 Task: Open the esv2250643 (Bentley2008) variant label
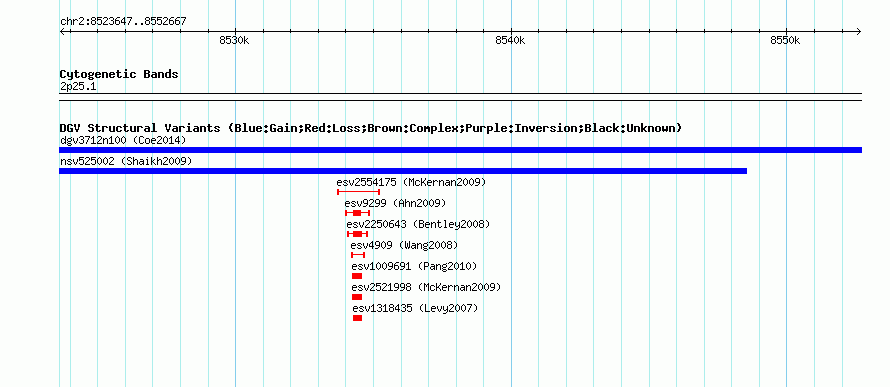[x=418, y=224]
